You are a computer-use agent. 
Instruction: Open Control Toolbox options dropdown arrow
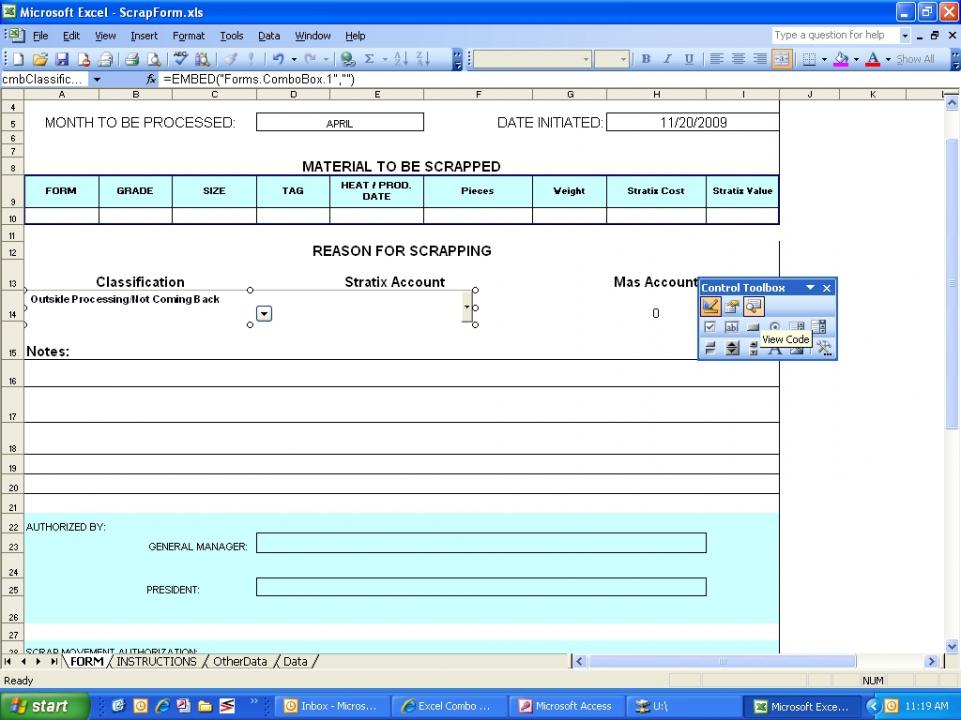pos(810,287)
